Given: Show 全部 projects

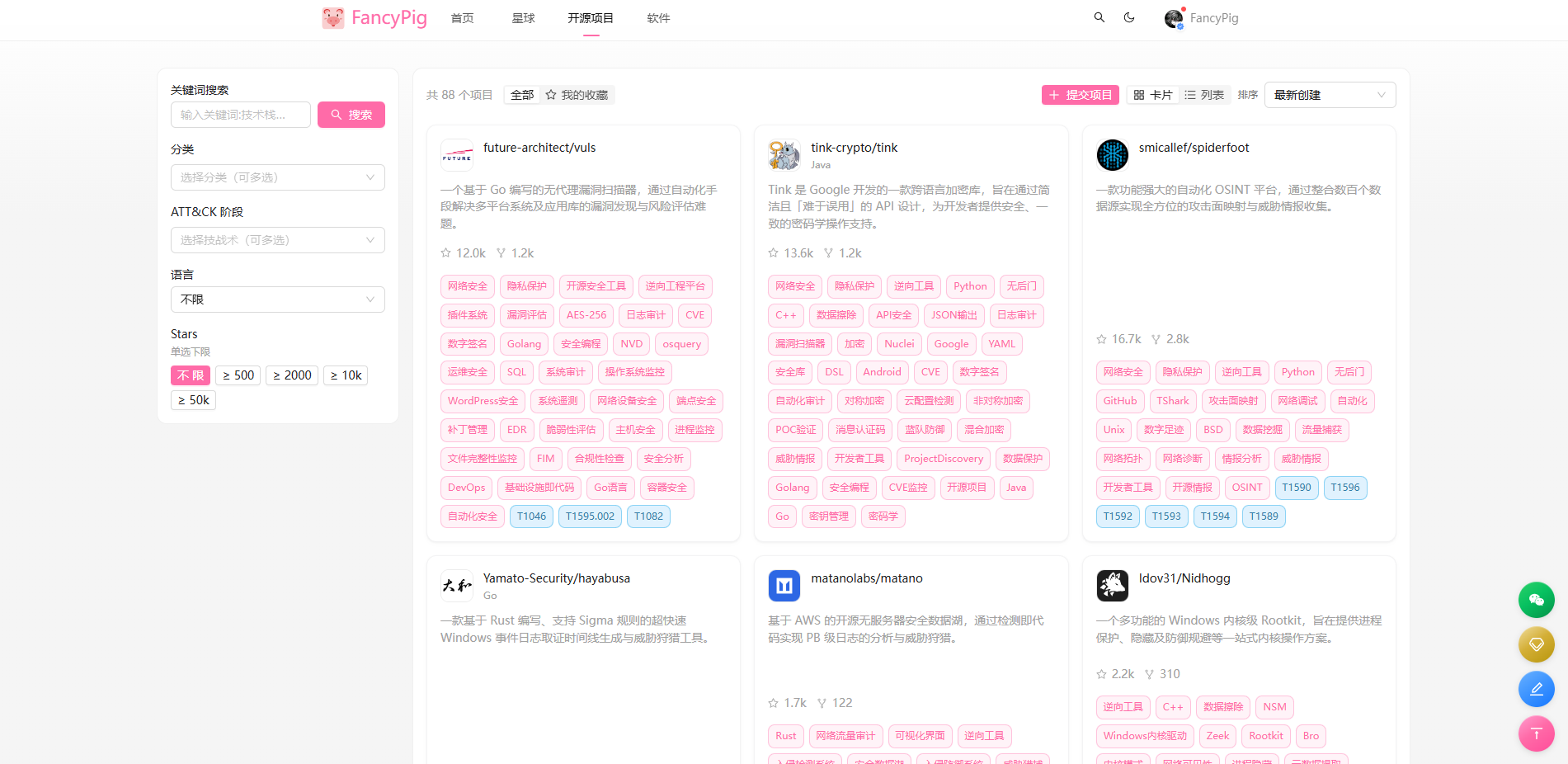Looking at the screenshot, I should click(x=522, y=95).
